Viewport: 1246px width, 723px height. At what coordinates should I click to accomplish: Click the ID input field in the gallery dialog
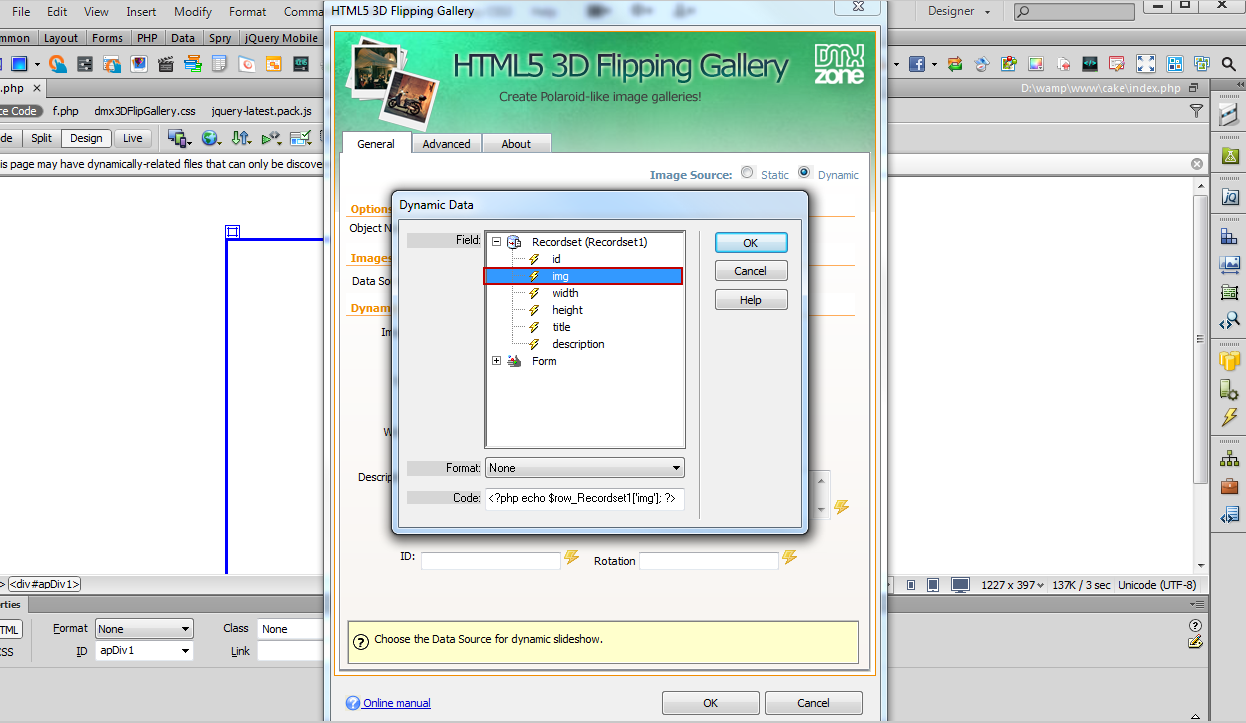[x=491, y=561]
